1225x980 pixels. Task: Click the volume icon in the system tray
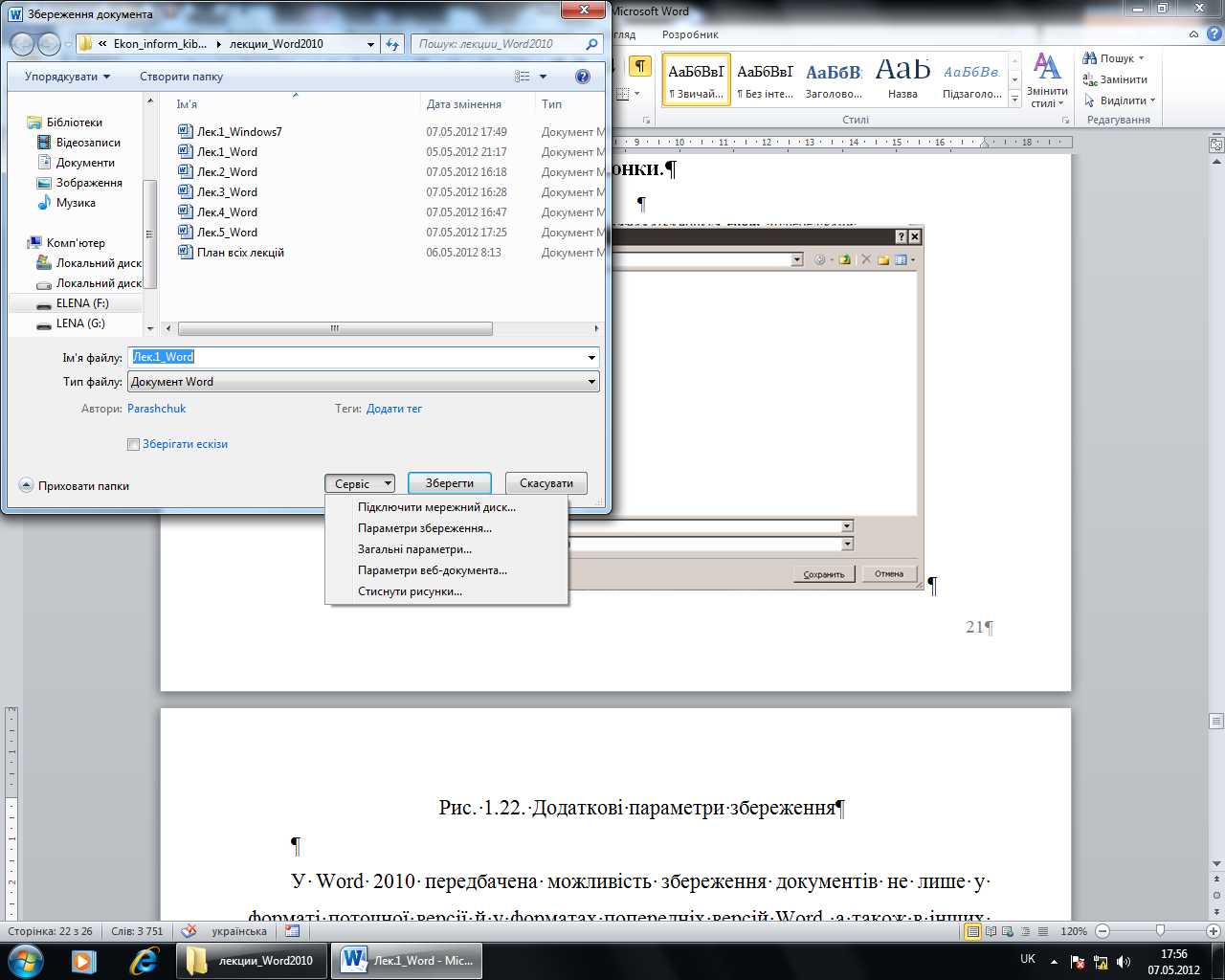[x=1124, y=962]
